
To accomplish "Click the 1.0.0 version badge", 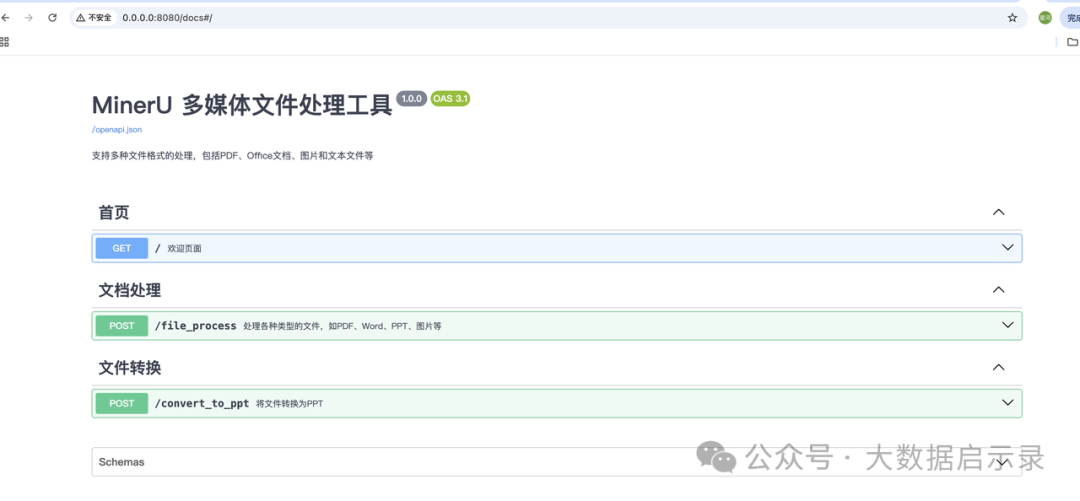I will [412, 99].
